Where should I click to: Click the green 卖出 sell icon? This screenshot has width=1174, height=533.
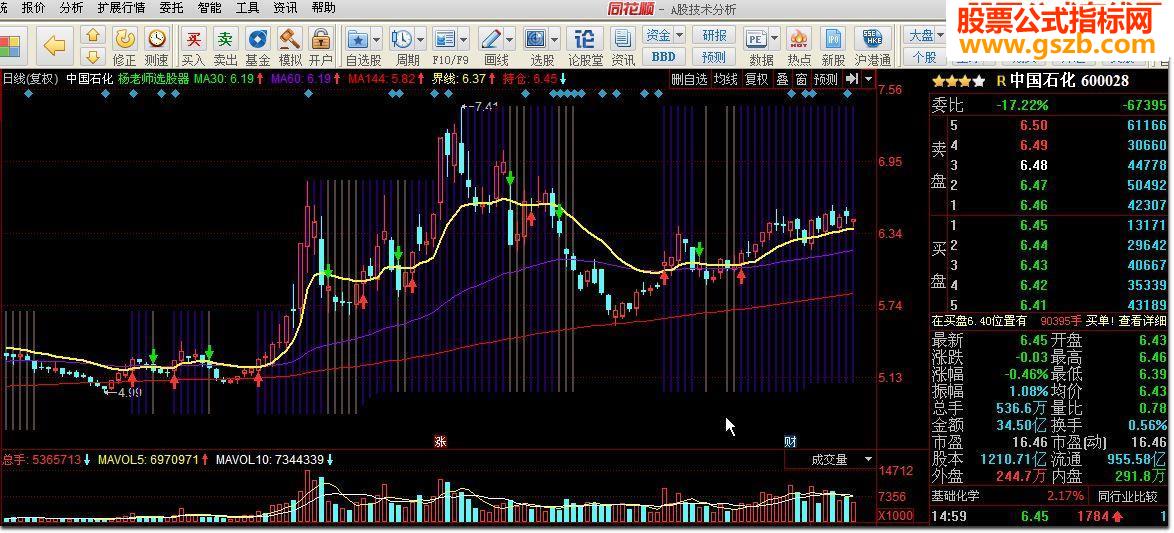click(x=225, y=38)
